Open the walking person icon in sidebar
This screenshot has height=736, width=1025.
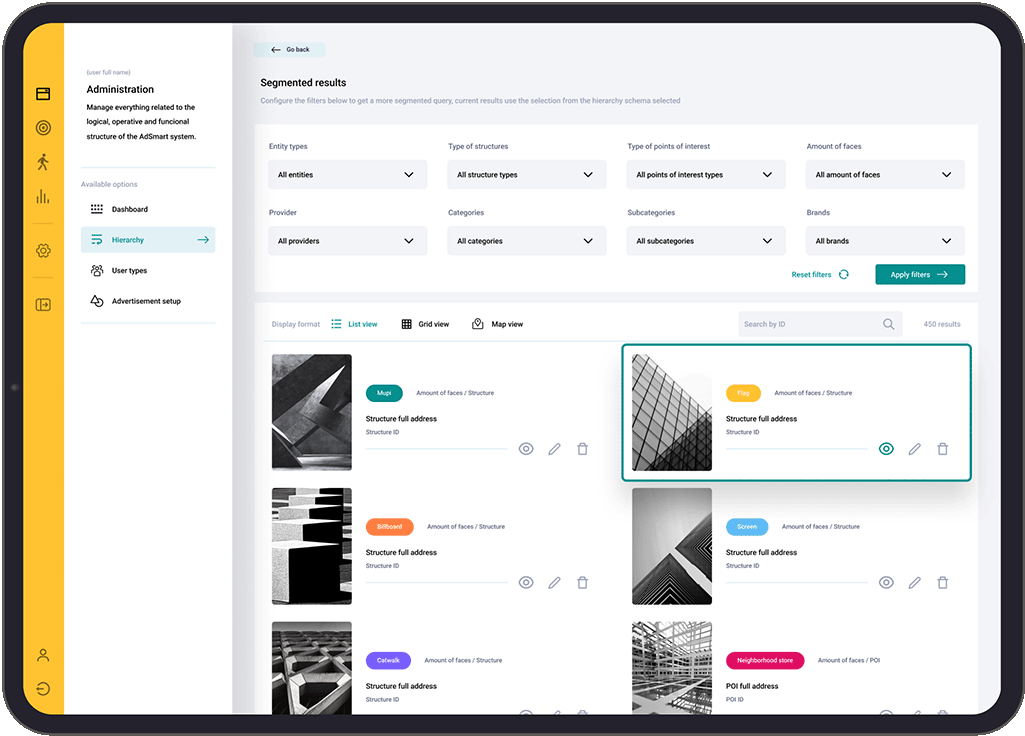(x=43, y=162)
